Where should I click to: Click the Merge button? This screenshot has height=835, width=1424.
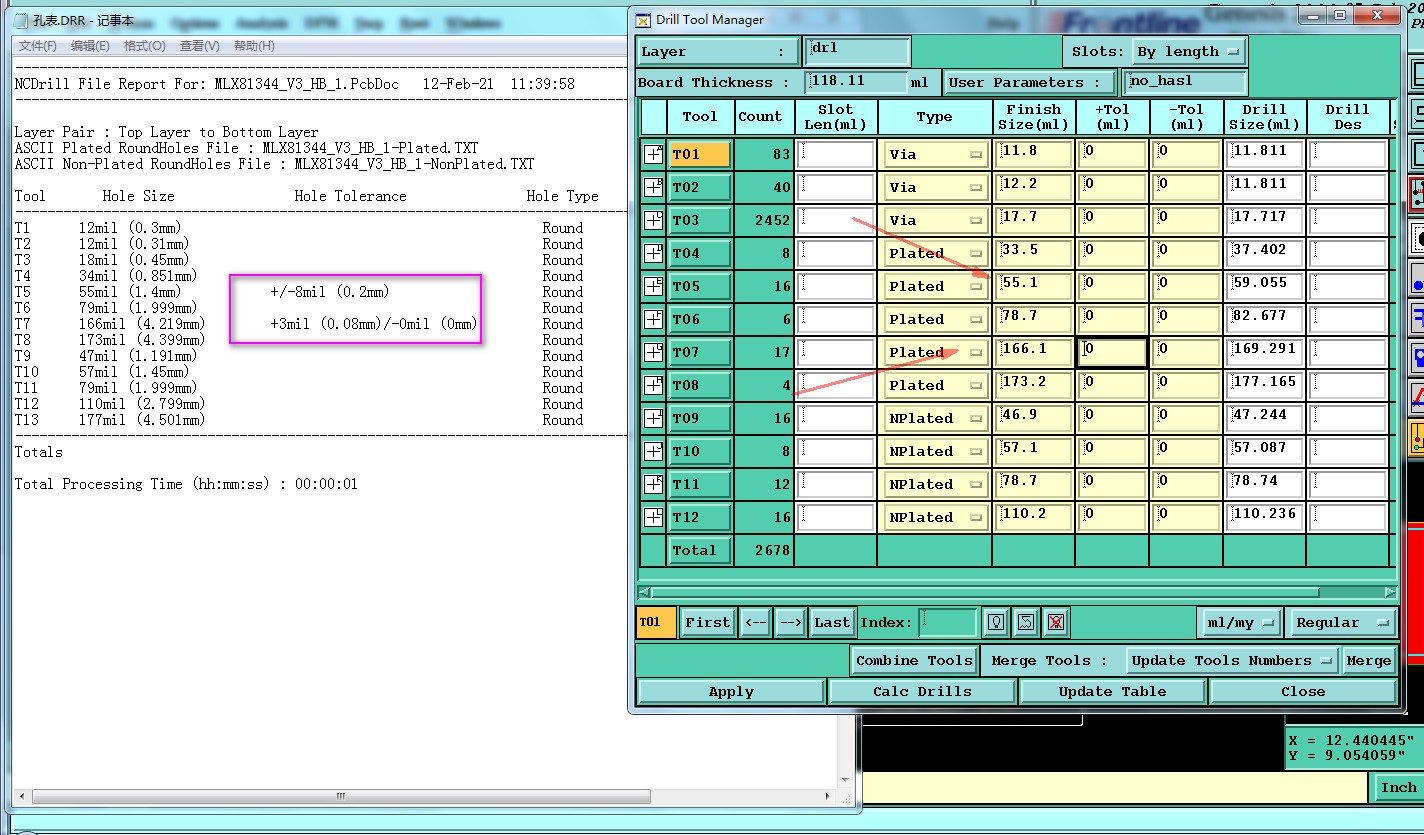point(1368,661)
